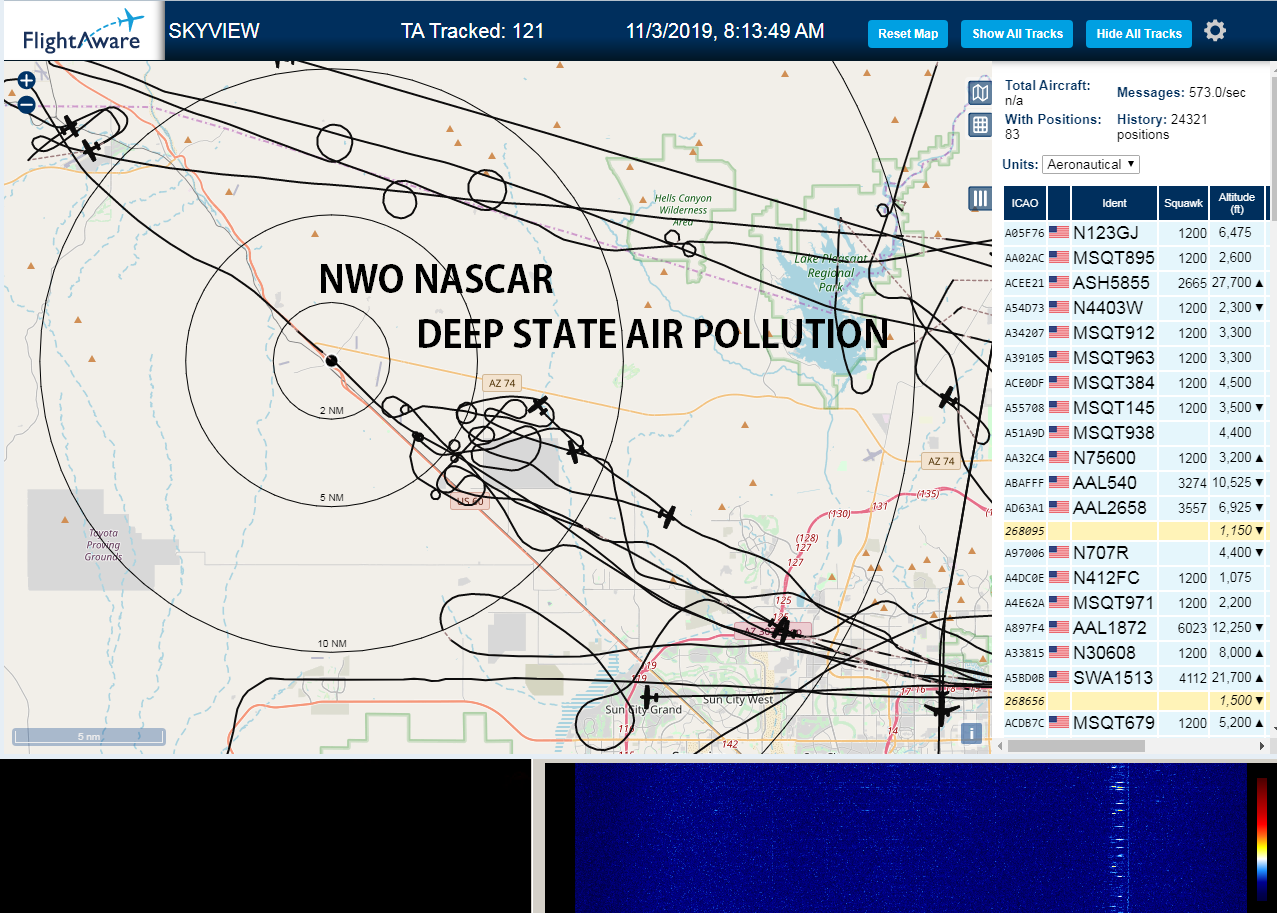Screen dimensions: 1277x913
Task: Select aircraft row SWA1513
Action: (1136, 677)
